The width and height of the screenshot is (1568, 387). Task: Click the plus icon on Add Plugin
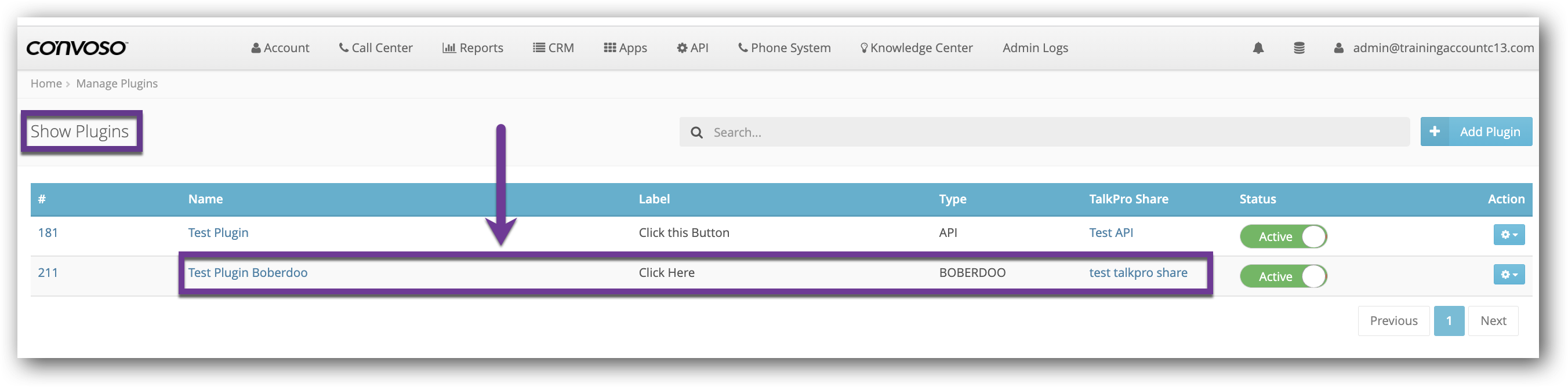point(1435,132)
